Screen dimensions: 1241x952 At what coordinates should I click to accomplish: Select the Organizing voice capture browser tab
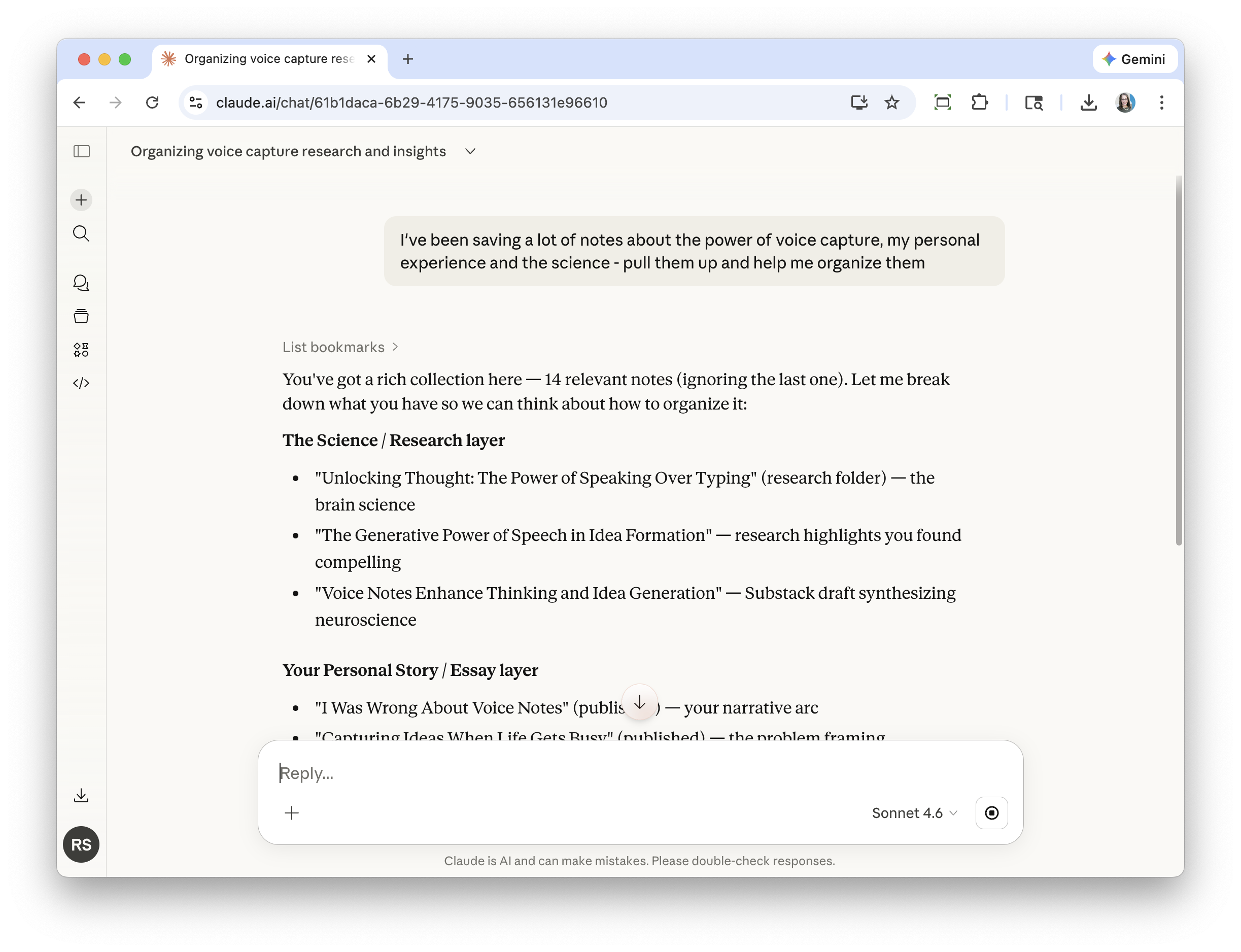click(x=266, y=58)
